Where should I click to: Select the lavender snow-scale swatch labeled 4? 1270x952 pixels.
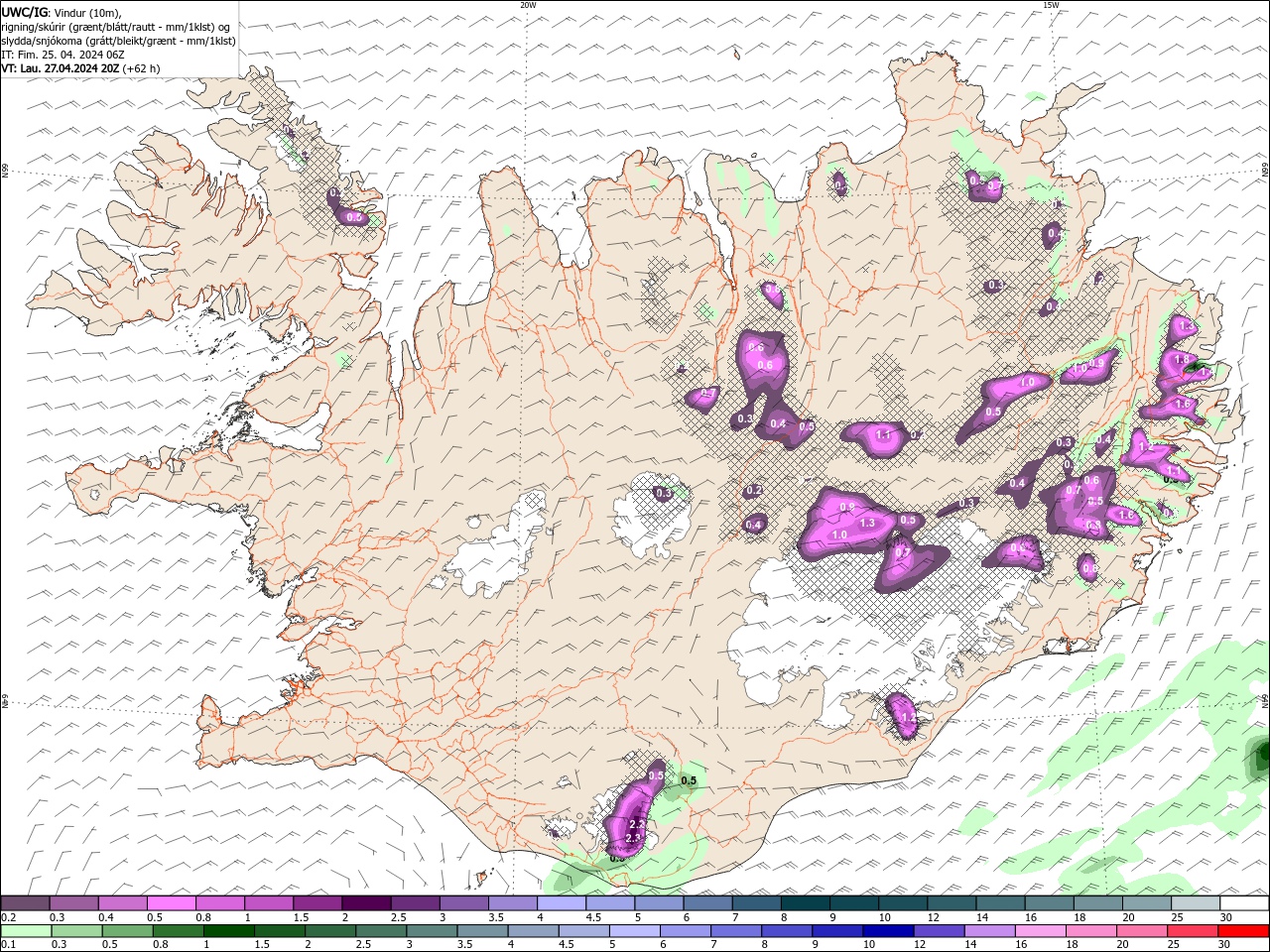point(561,903)
